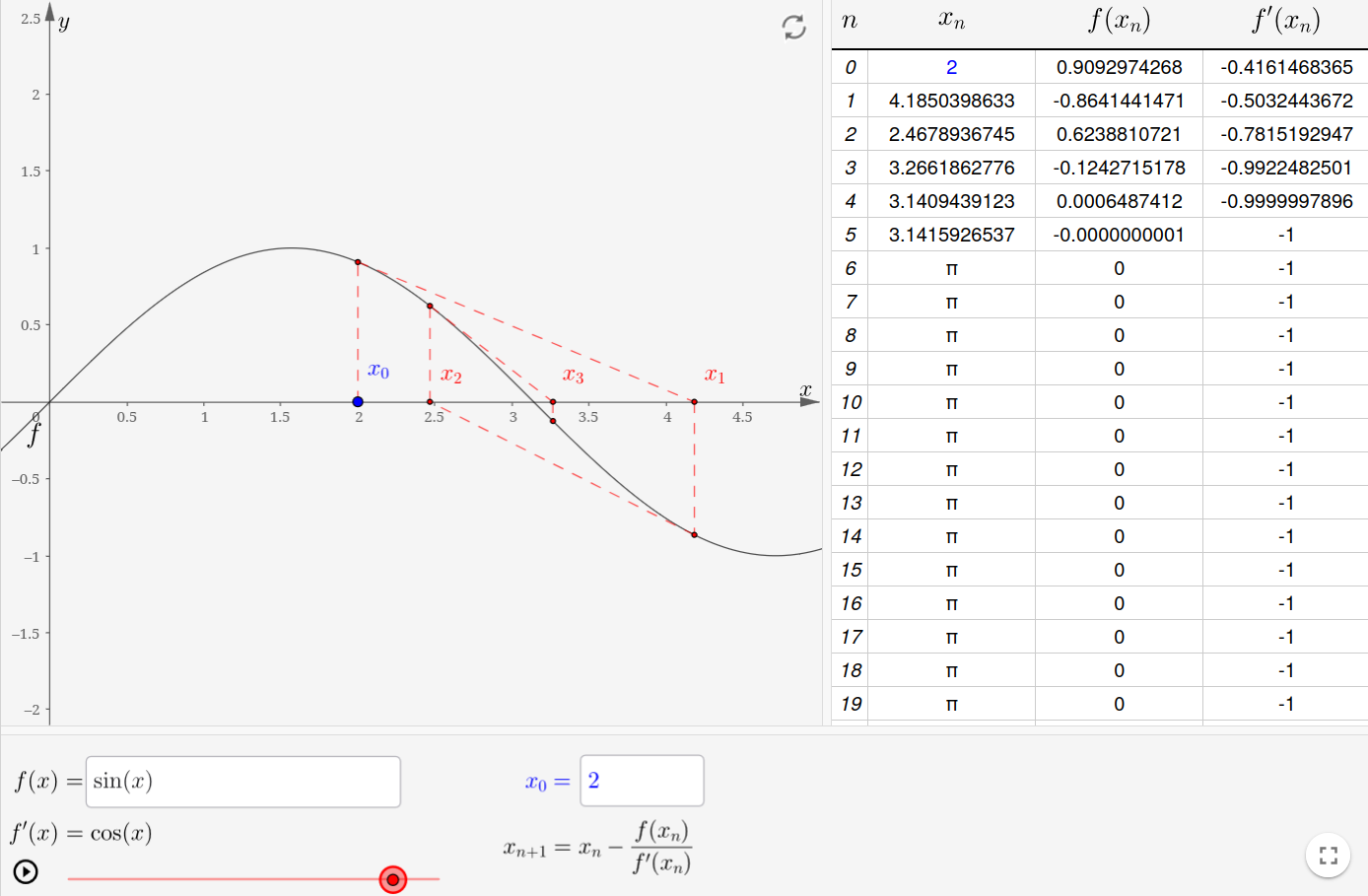
Task: Select table cell 4.1850398633
Action: point(951,101)
